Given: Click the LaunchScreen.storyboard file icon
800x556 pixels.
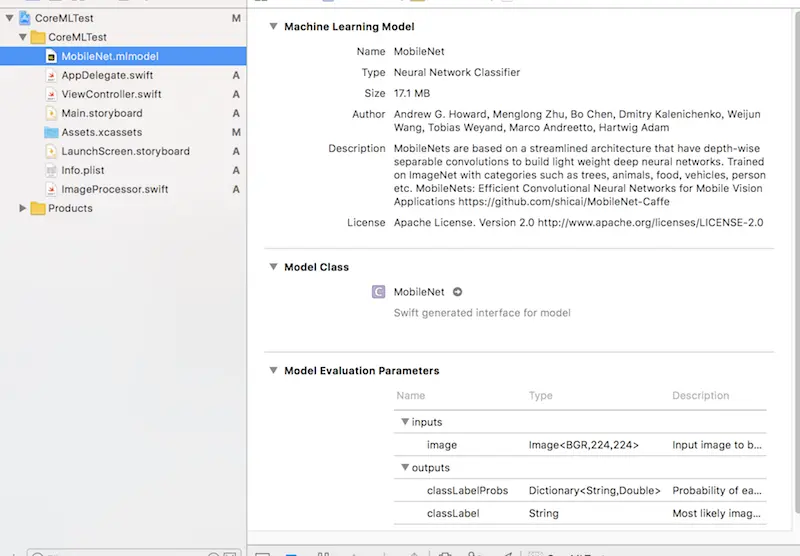Looking at the screenshot, I should click(51, 151).
